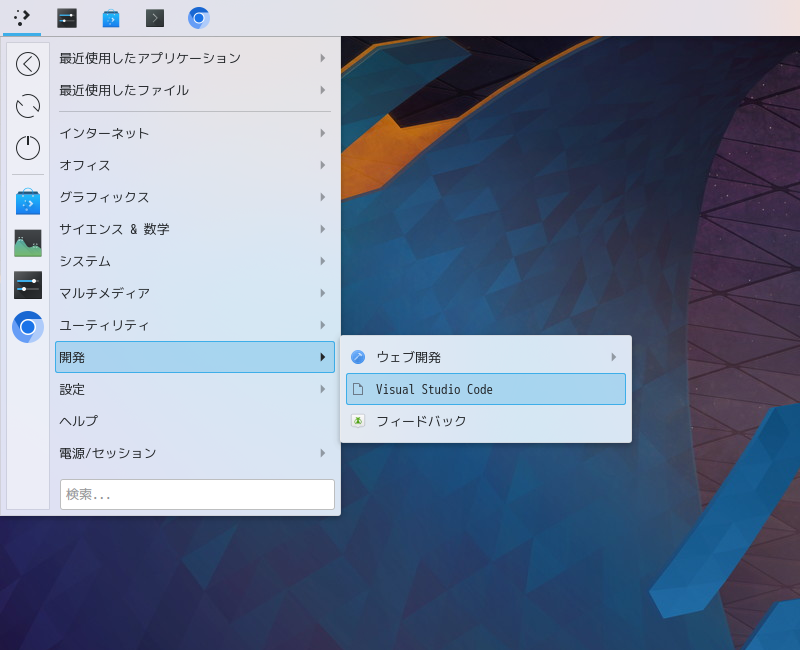Viewport: 800px width, 650px height.
Task: Open System Settings from sidebar favorites
Action: [x=28, y=285]
